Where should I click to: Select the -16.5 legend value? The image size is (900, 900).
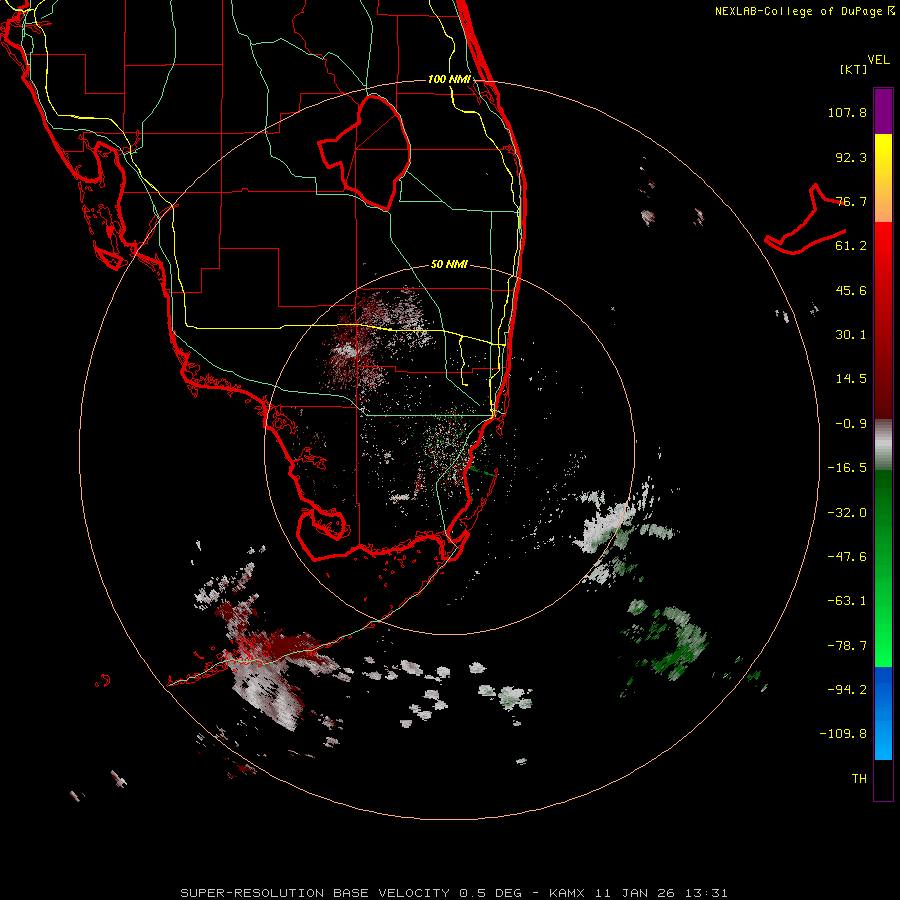pyautogui.click(x=847, y=468)
